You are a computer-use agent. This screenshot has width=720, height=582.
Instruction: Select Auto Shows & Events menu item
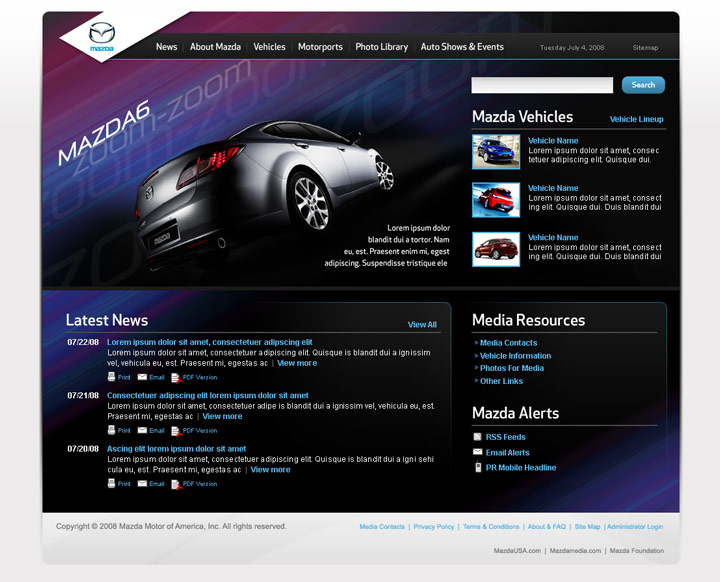[462, 47]
